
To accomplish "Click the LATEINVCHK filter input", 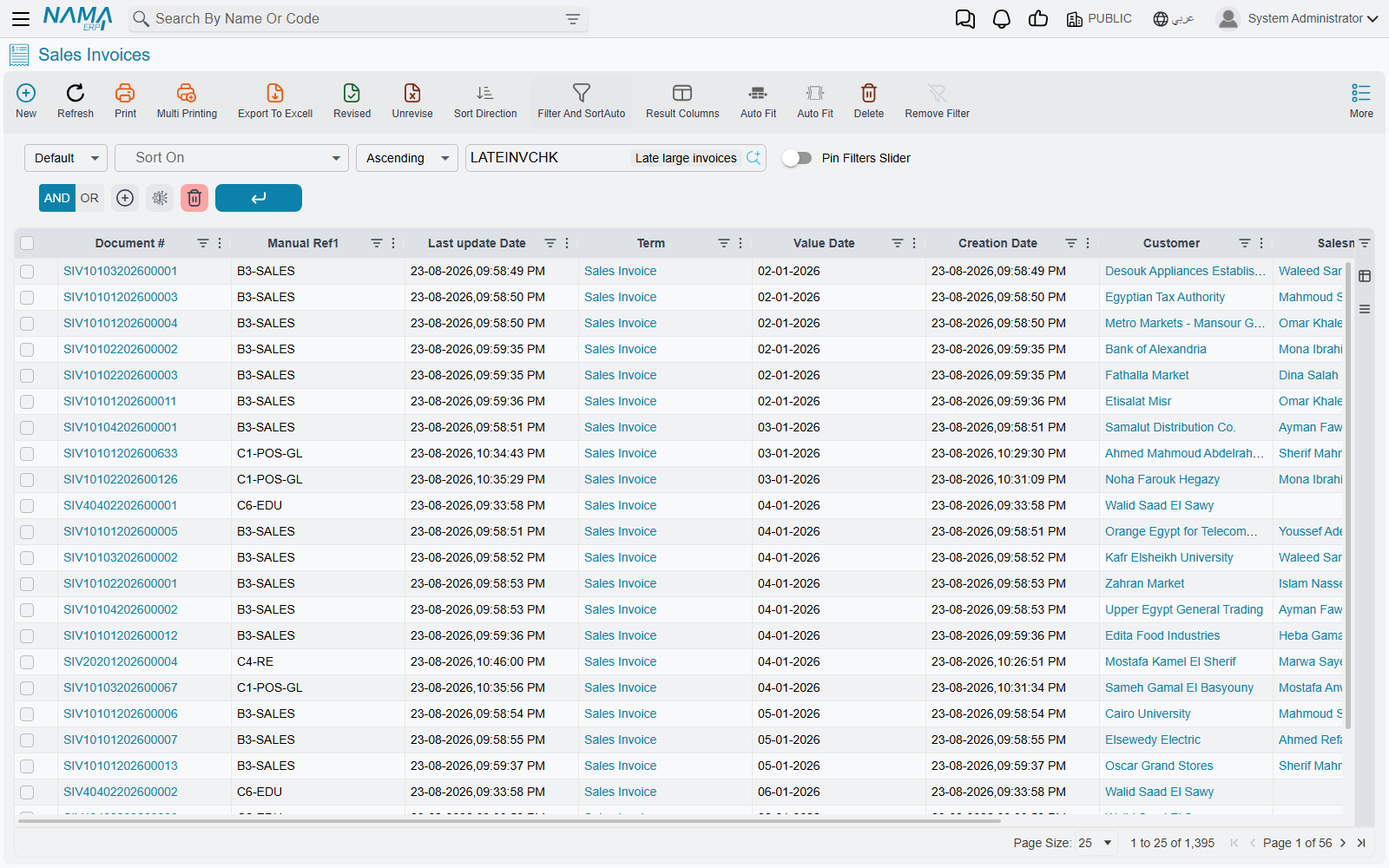I will point(547,158).
